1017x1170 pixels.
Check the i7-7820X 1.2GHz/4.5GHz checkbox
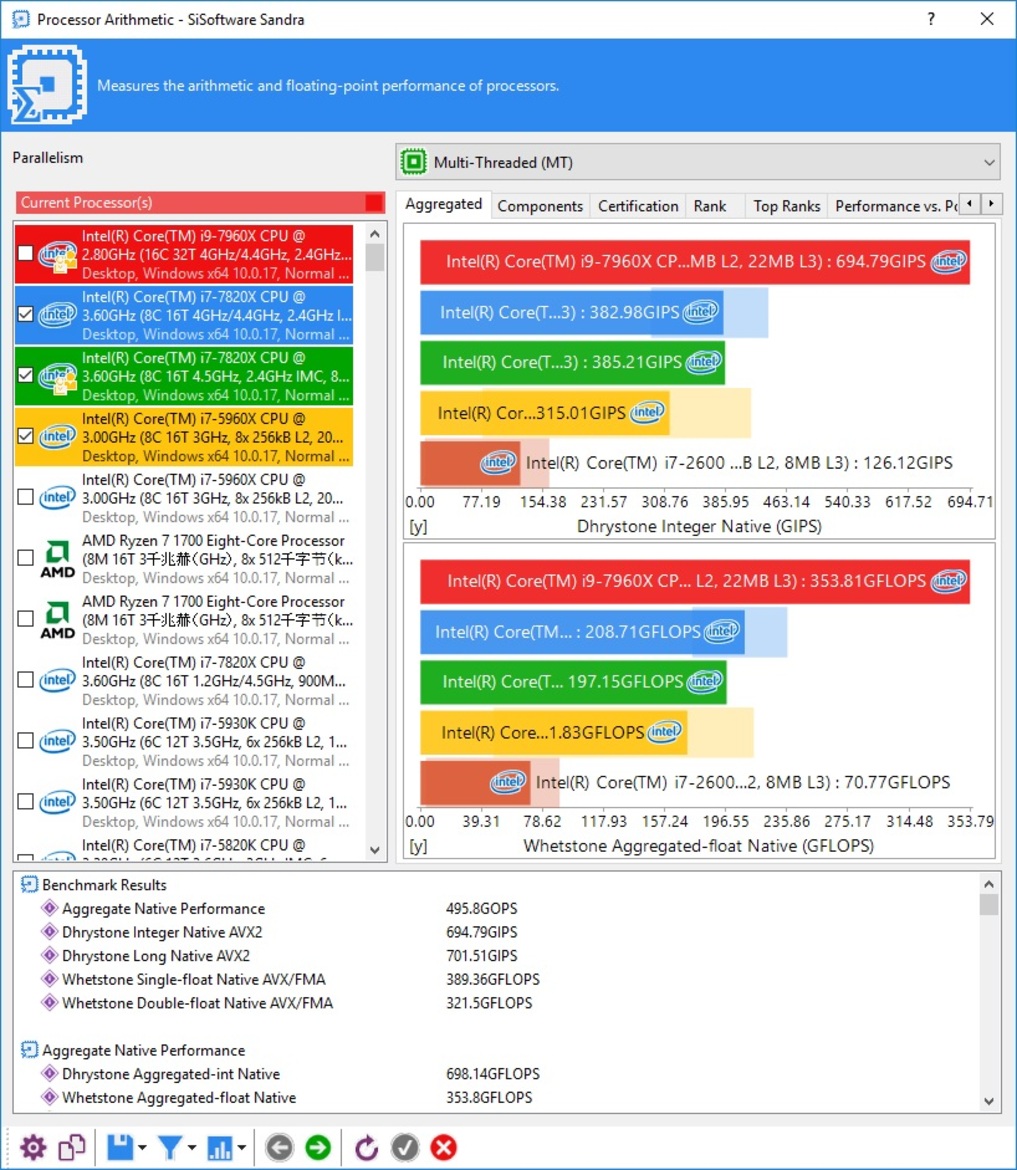(25, 680)
